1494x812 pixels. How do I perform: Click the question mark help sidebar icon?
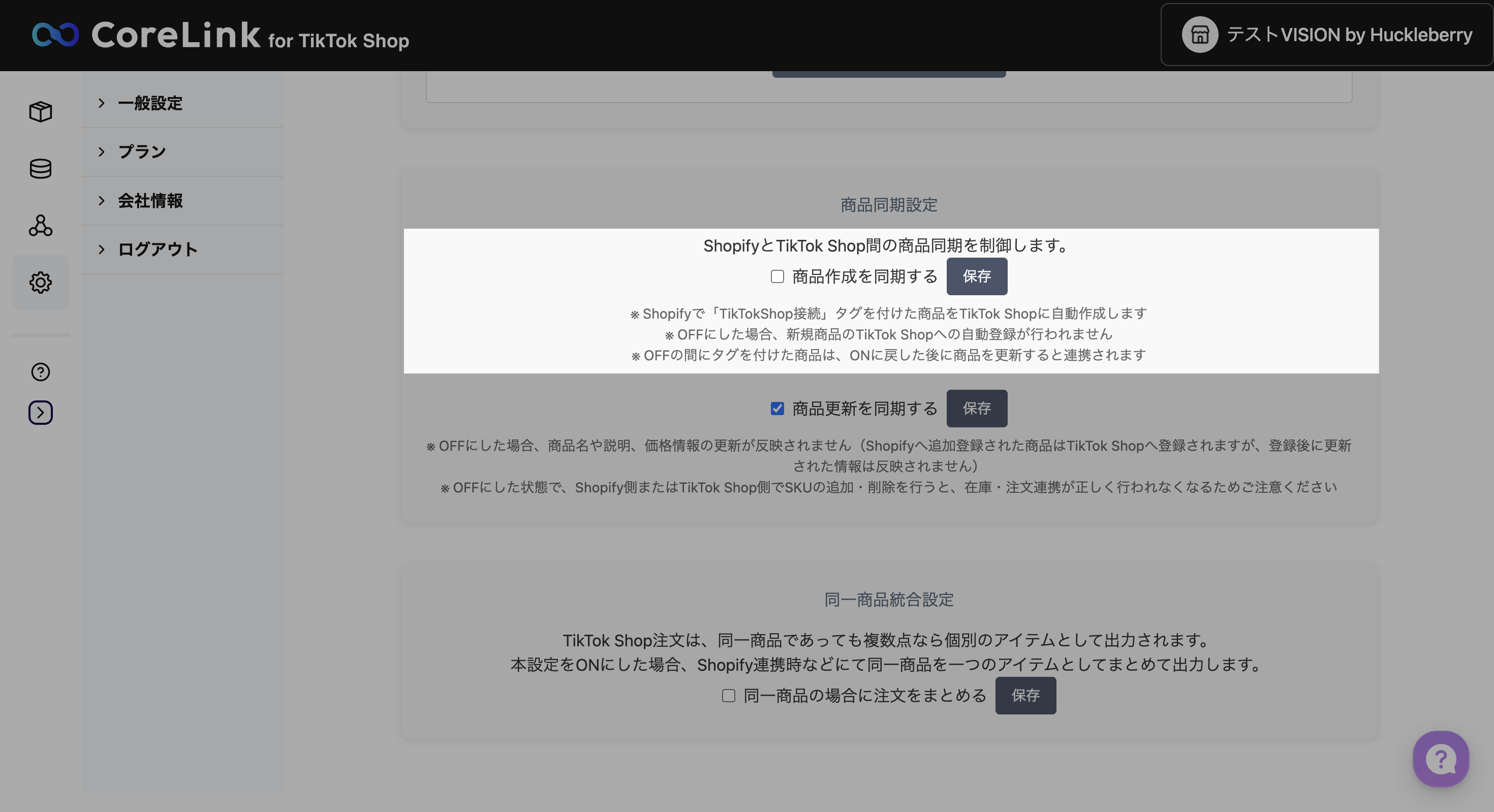click(41, 372)
